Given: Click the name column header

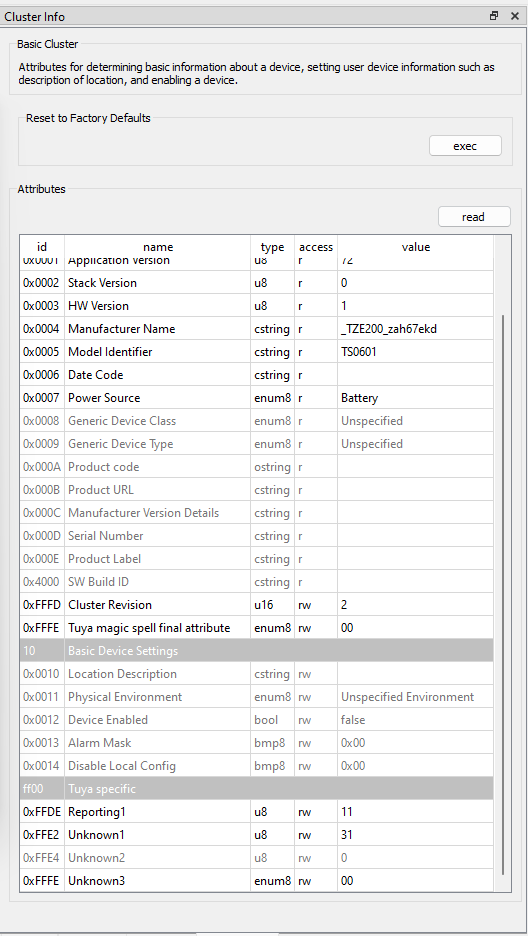Looking at the screenshot, I should pos(158,247).
